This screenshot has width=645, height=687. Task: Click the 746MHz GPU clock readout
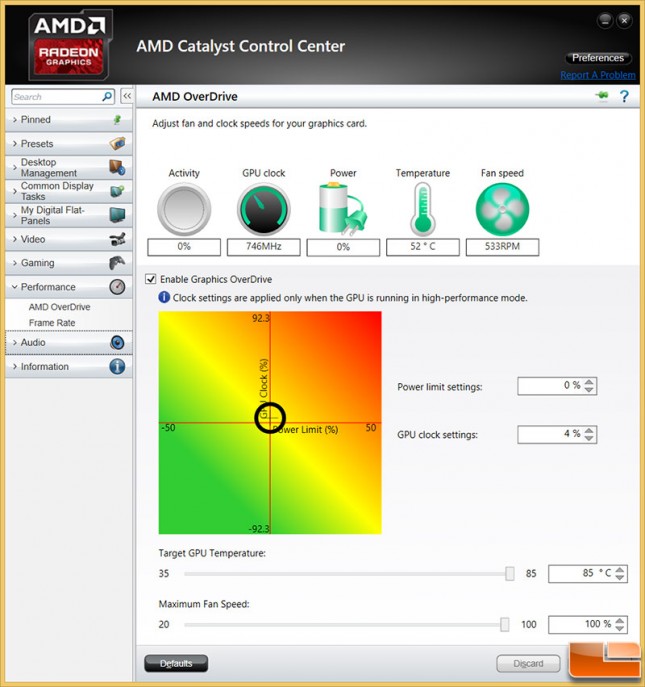[x=264, y=247]
